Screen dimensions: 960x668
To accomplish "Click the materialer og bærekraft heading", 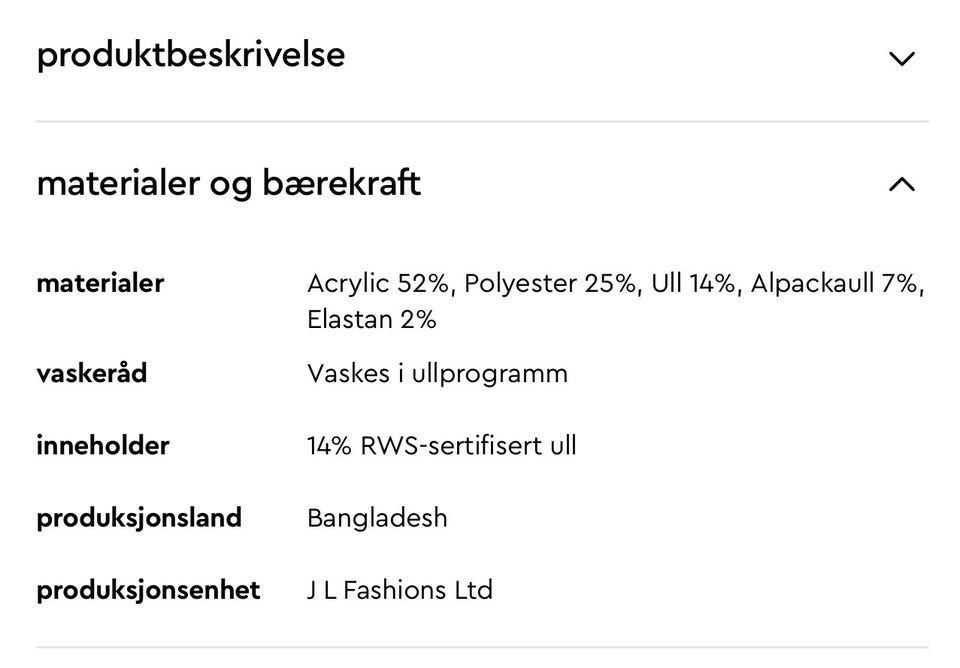I will [x=228, y=183].
